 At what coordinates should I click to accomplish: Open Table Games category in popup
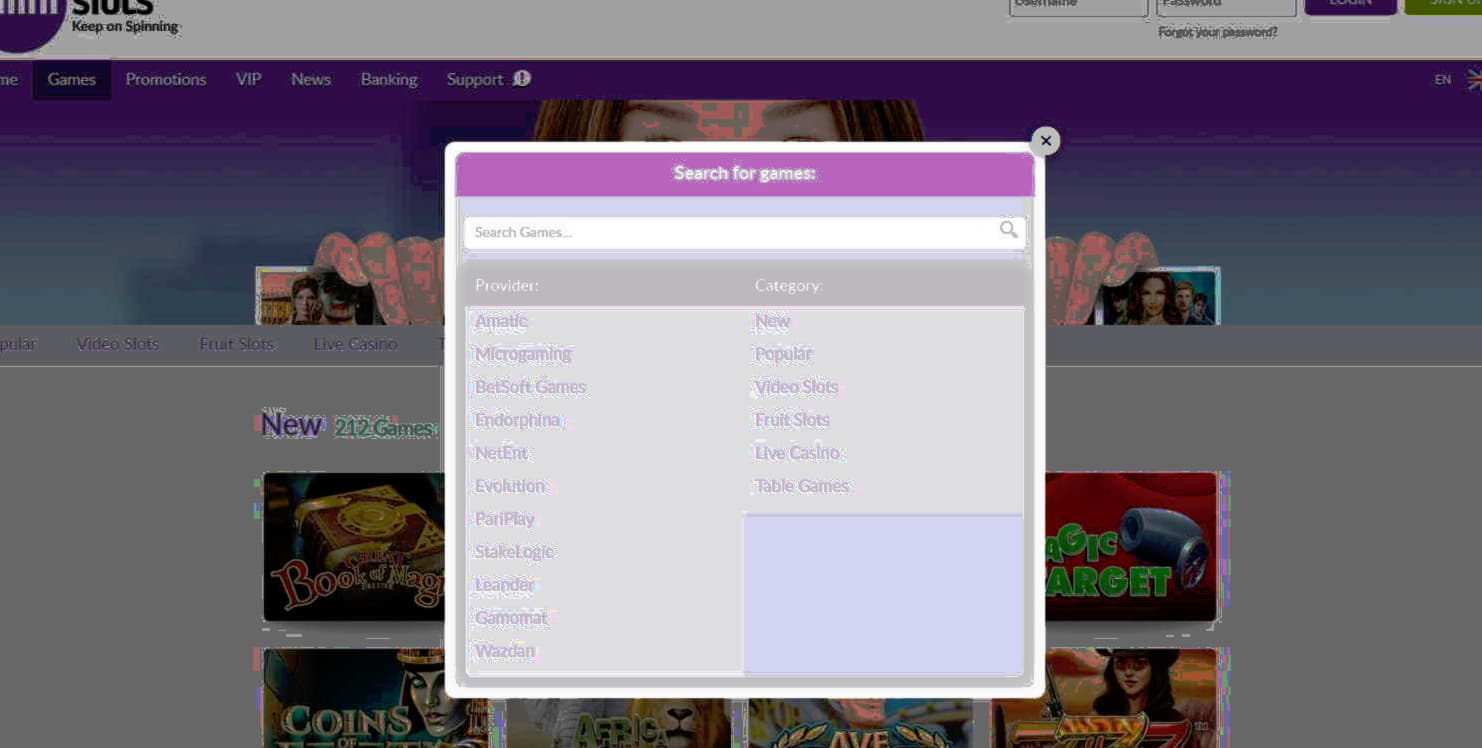pos(801,486)
